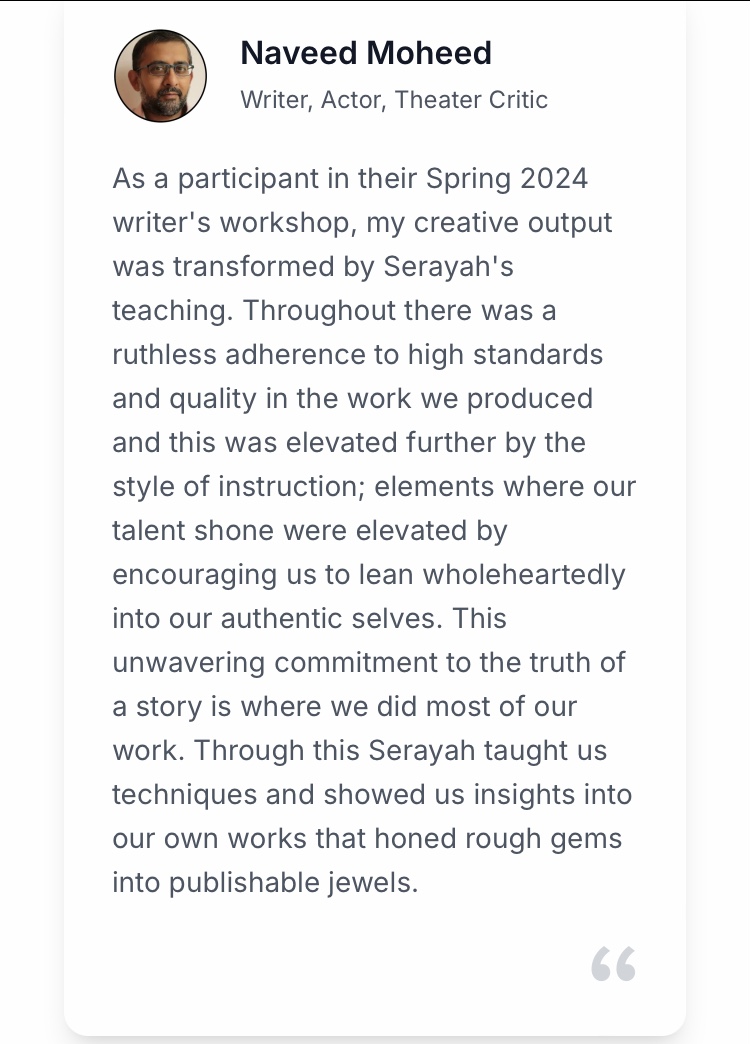Screen dimensions: 750x1044
Task: Click the phrase "talent shone"
Action: pos(193,531)
